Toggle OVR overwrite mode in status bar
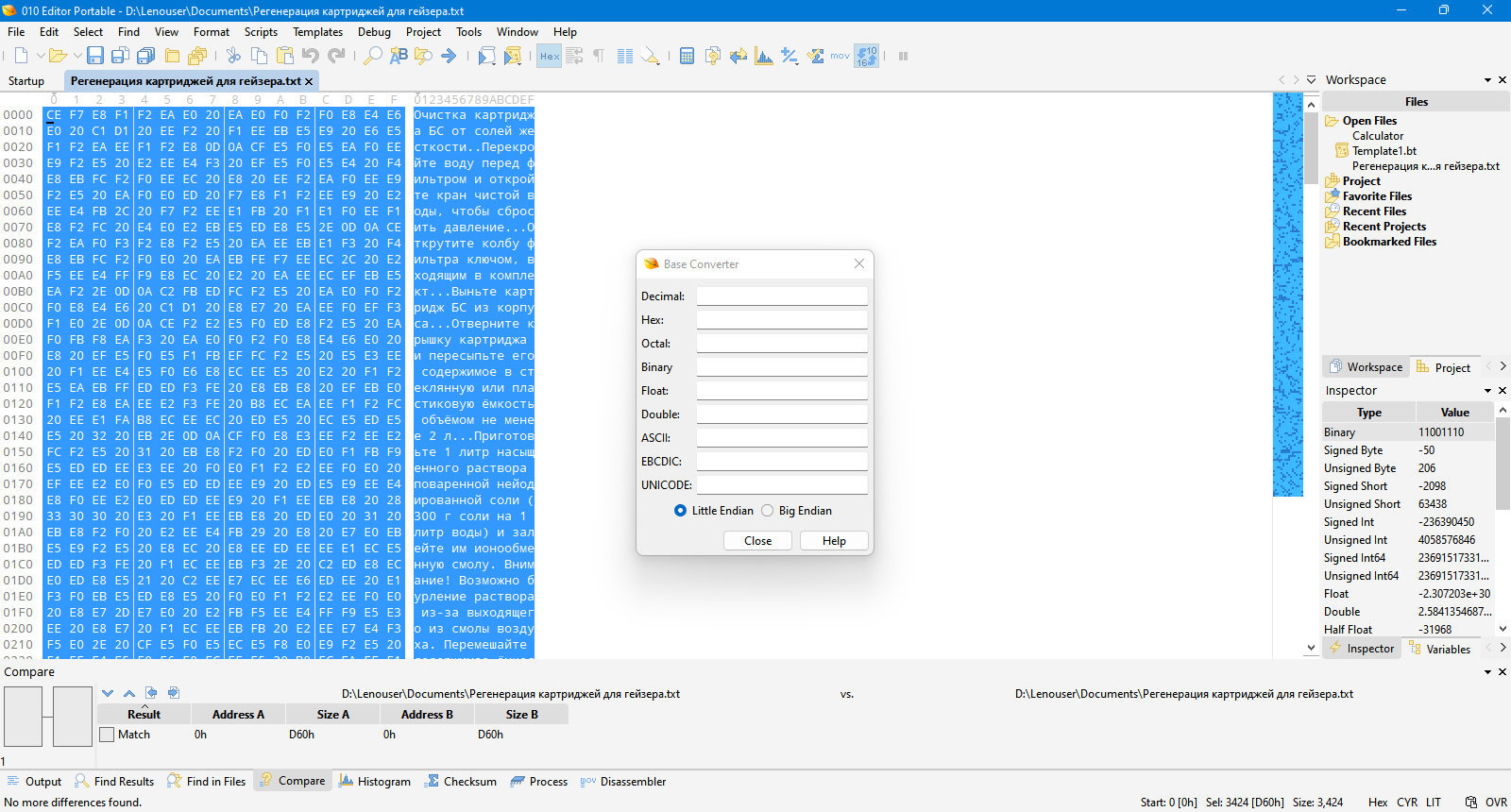Image resolution: width=1511 pixels, height=812 pixels. point(1497,803)
